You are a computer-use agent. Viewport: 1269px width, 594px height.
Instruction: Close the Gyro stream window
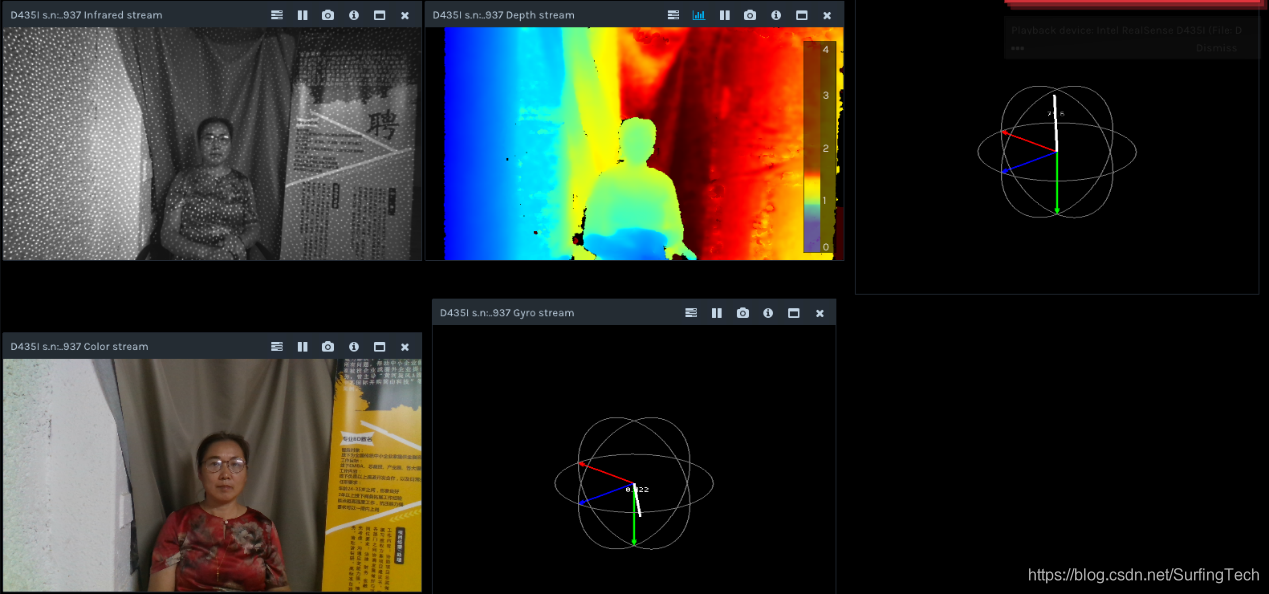tap(820, 313)
